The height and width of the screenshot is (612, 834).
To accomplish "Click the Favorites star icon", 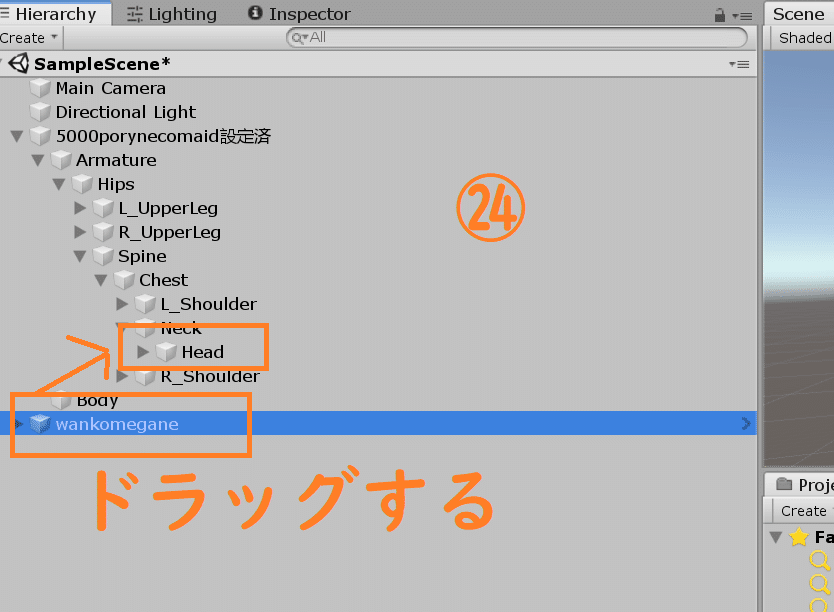I will [x=799, y=537].
